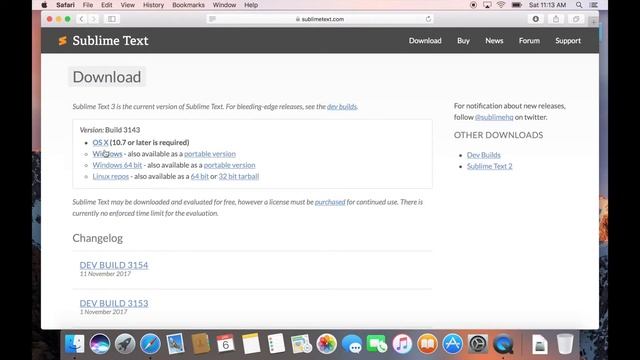Show all tabs overview button

click(x=576, y=19)
